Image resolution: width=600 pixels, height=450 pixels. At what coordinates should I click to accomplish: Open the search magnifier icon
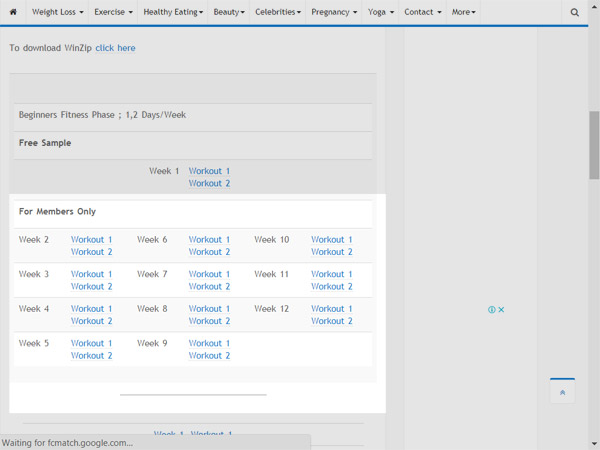pyautogui.click(x=574, y=12)
